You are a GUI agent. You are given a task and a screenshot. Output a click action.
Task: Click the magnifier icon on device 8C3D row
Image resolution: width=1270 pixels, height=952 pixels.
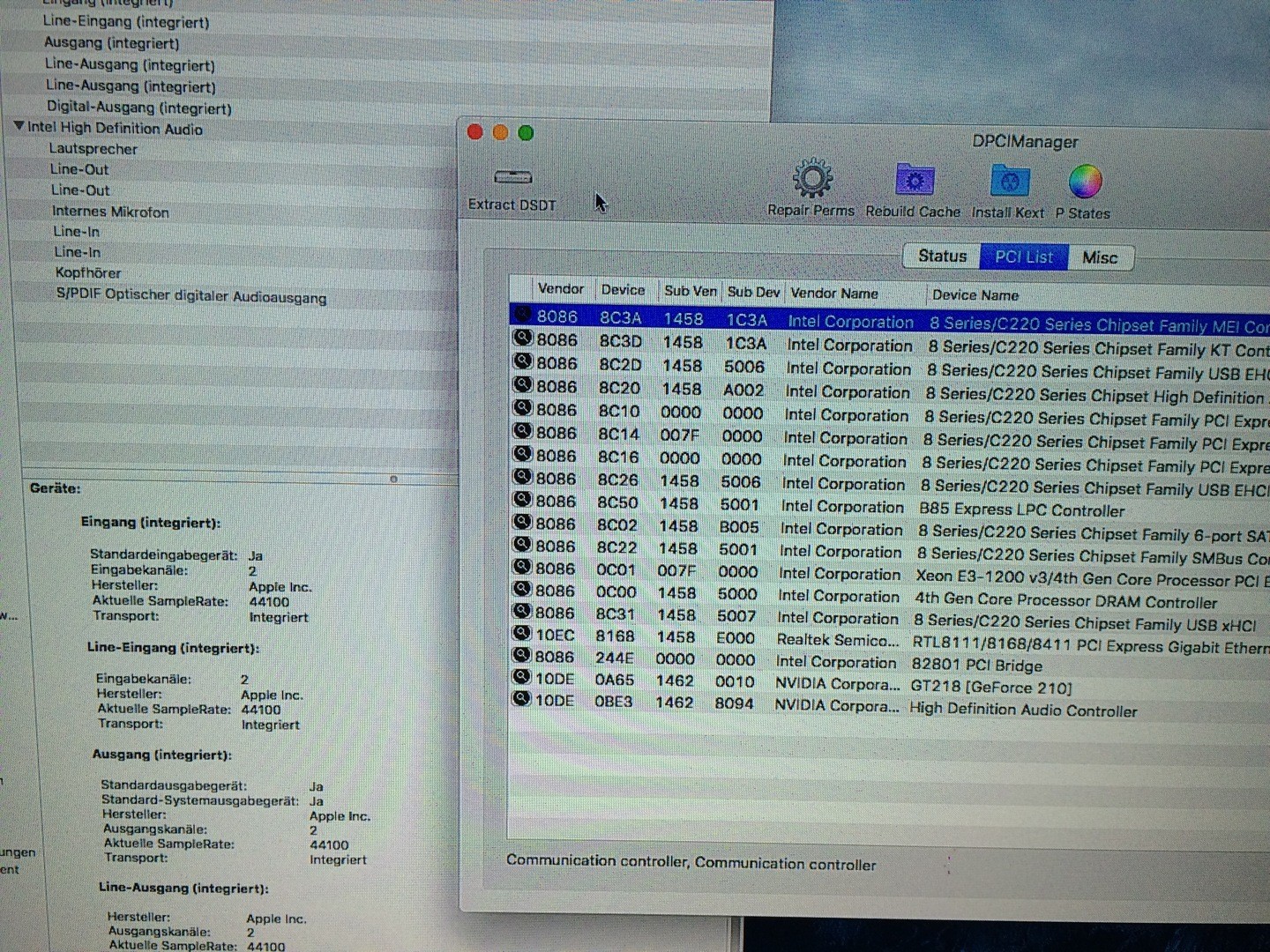click(x=523, y=338)
